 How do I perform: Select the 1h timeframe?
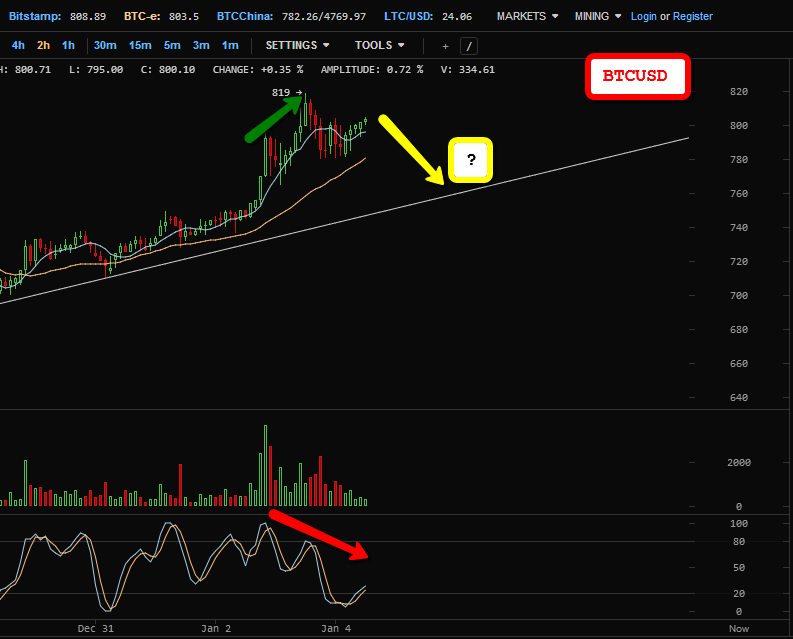pos(68,46)
